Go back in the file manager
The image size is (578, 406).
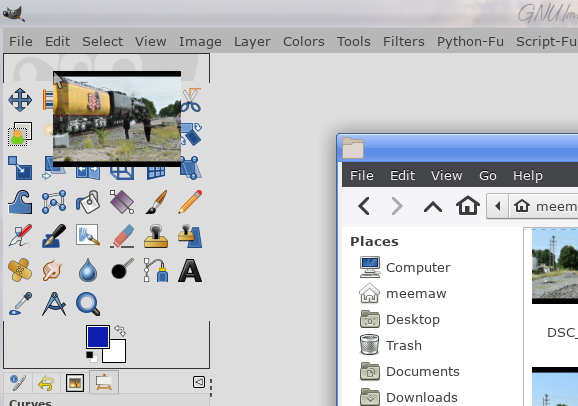click(x=364, y=206)
